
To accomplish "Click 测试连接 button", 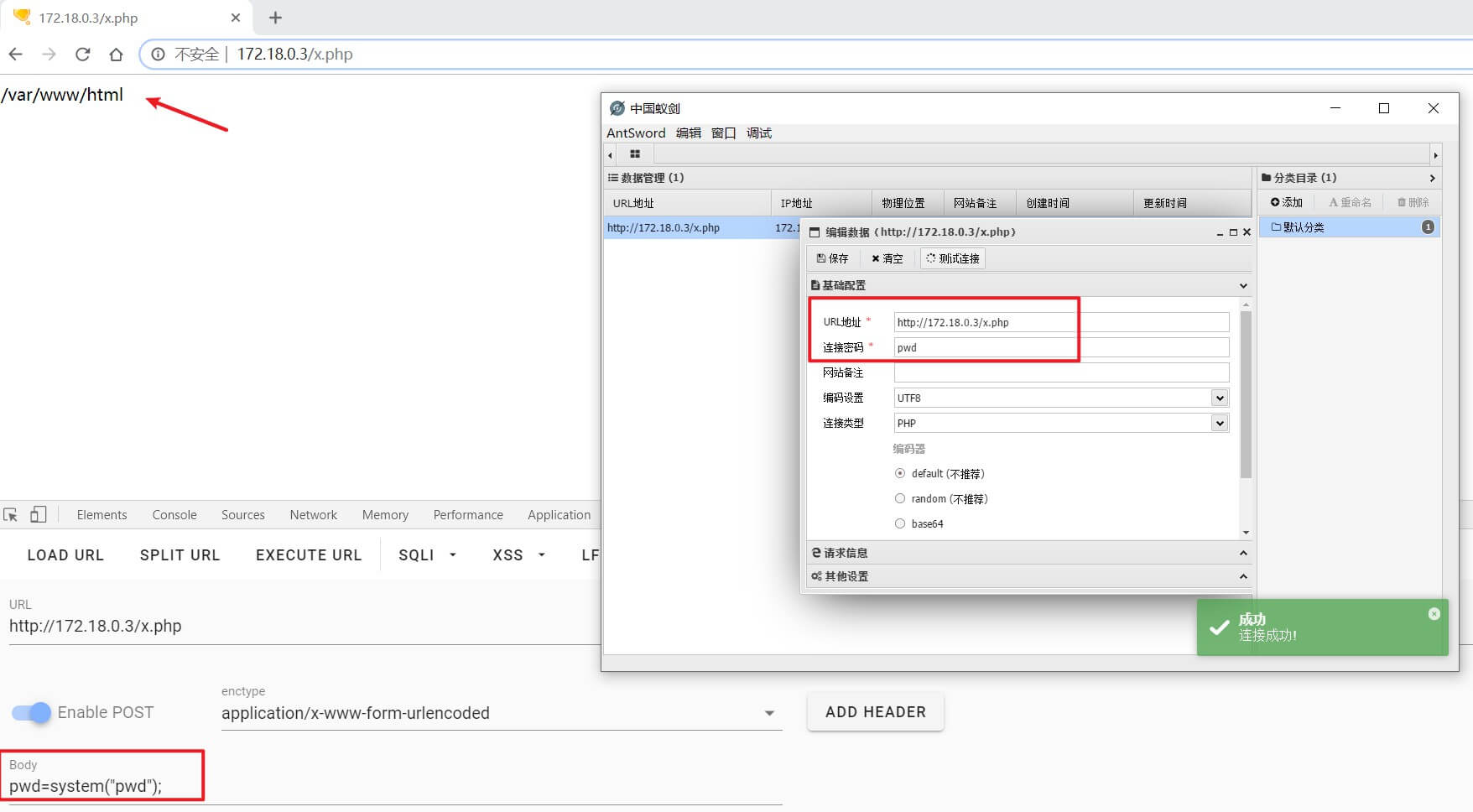I will (953, 258).
